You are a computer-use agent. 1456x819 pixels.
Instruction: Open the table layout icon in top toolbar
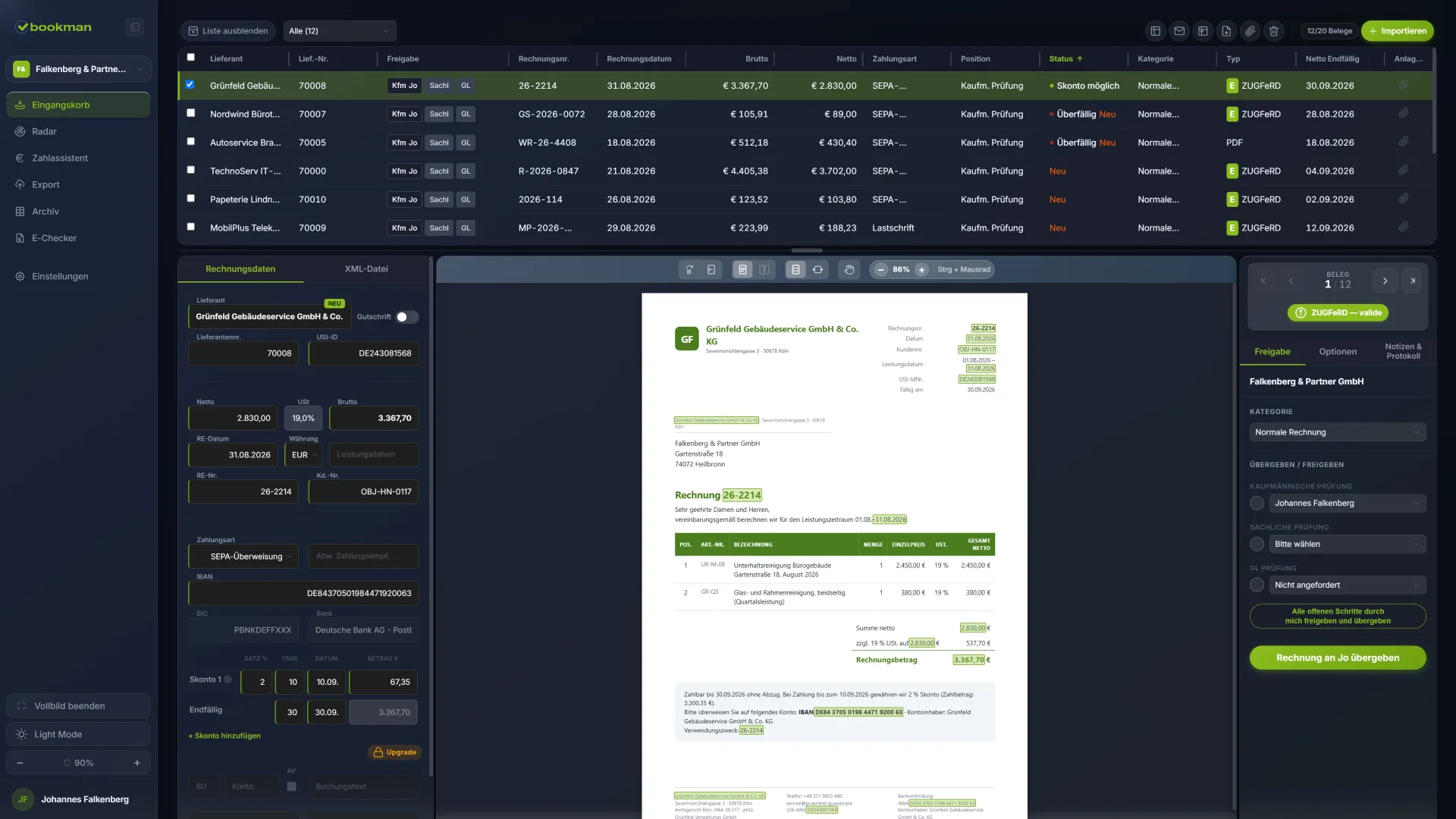point(1155,31)
